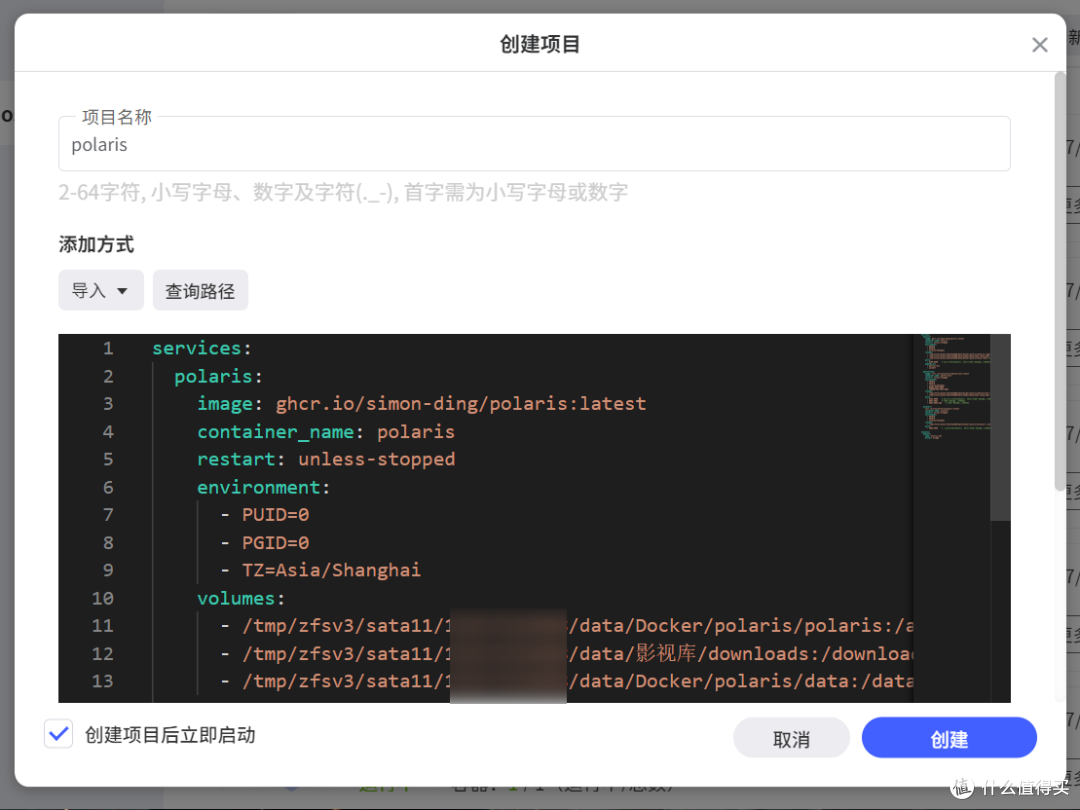Click the 项目名称 input field containing polaris

point(534,144)
